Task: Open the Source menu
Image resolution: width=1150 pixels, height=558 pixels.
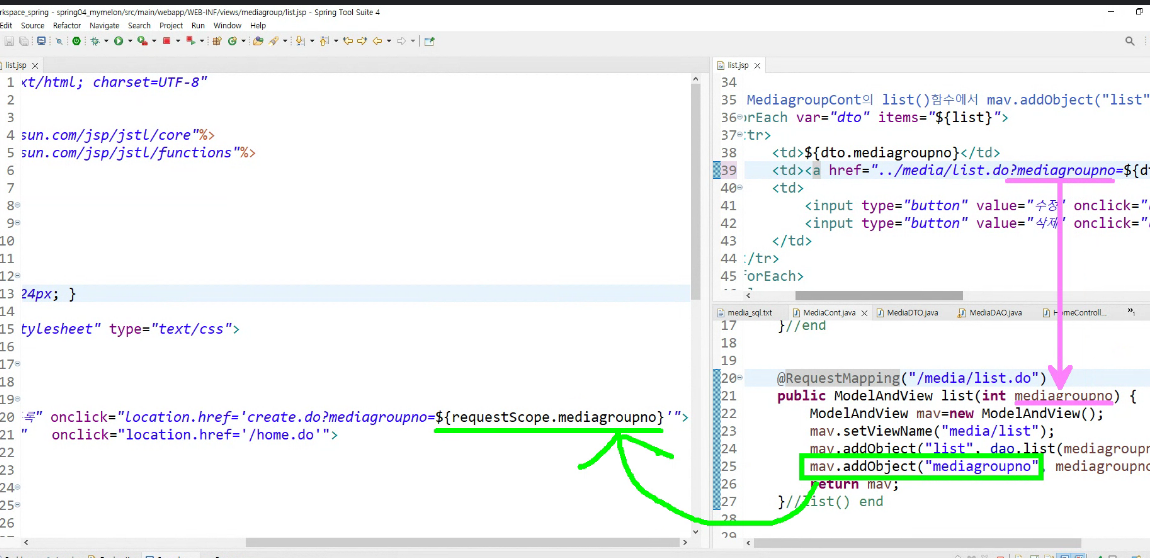Action: click(32, 25)
